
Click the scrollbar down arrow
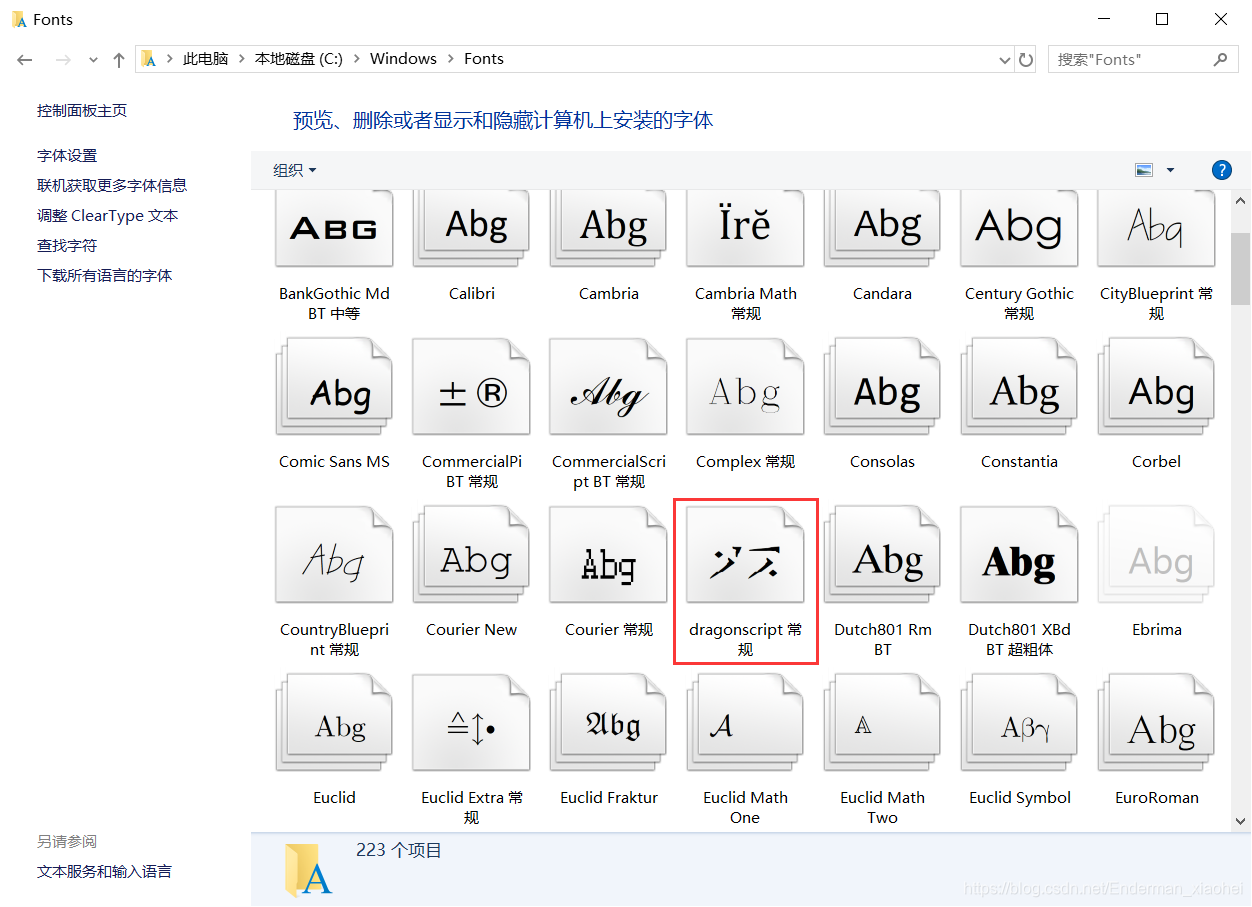(x=1241, y=821)
